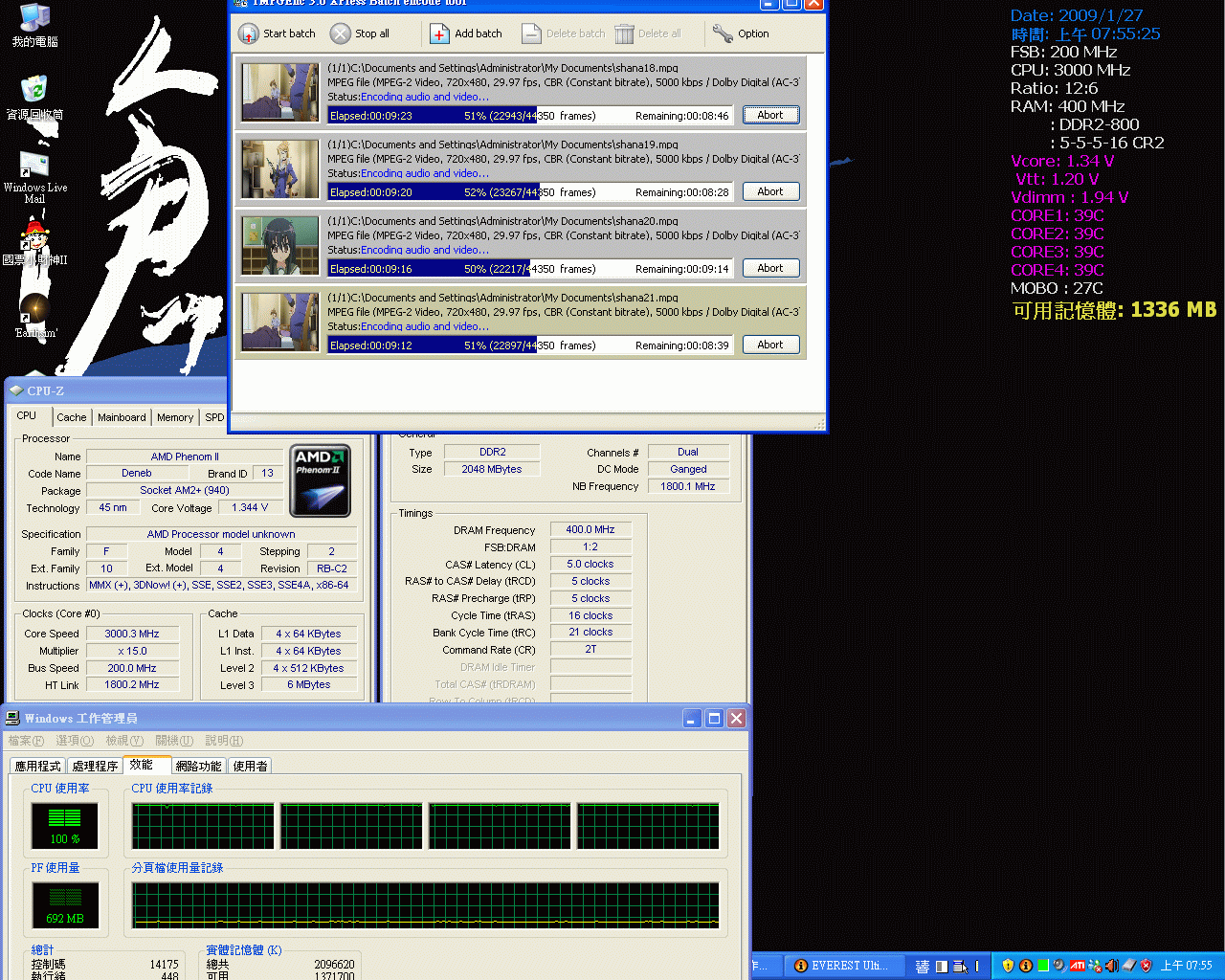Click the green square tray icon
This screenshot has width=1225, height=980.
click(x=1043, y=966)
